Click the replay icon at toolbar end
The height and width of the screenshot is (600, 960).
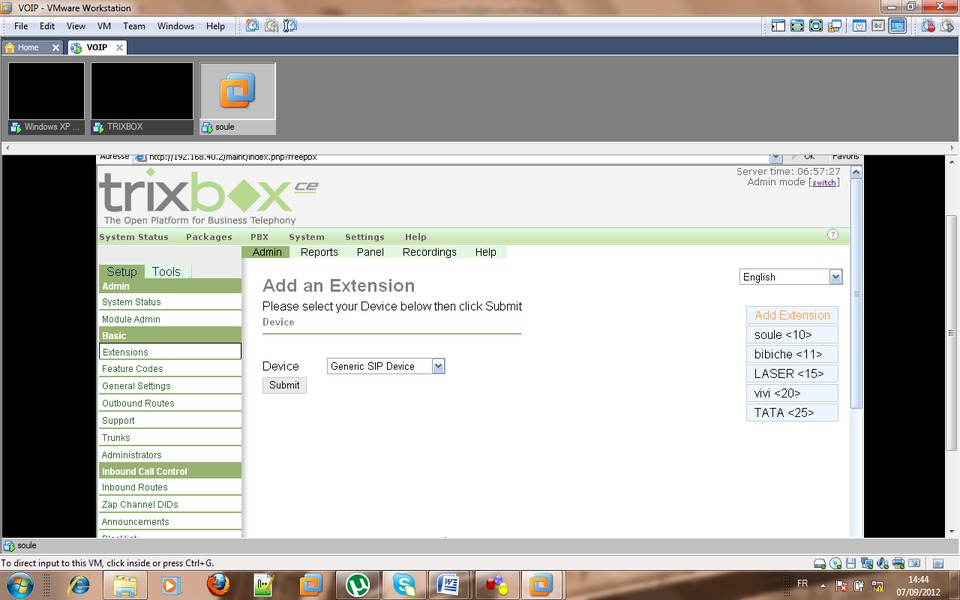click(947, 26)
